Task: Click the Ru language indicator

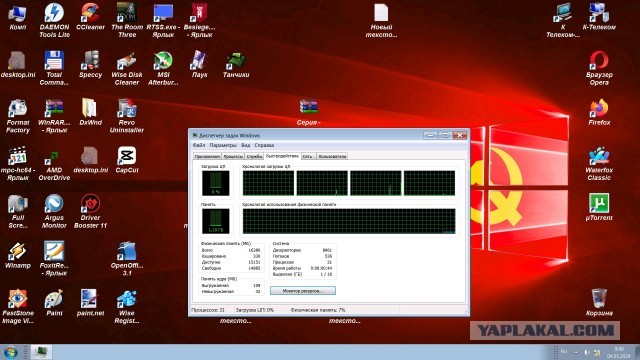Action: pyautogui.click(x=564, y=351)
